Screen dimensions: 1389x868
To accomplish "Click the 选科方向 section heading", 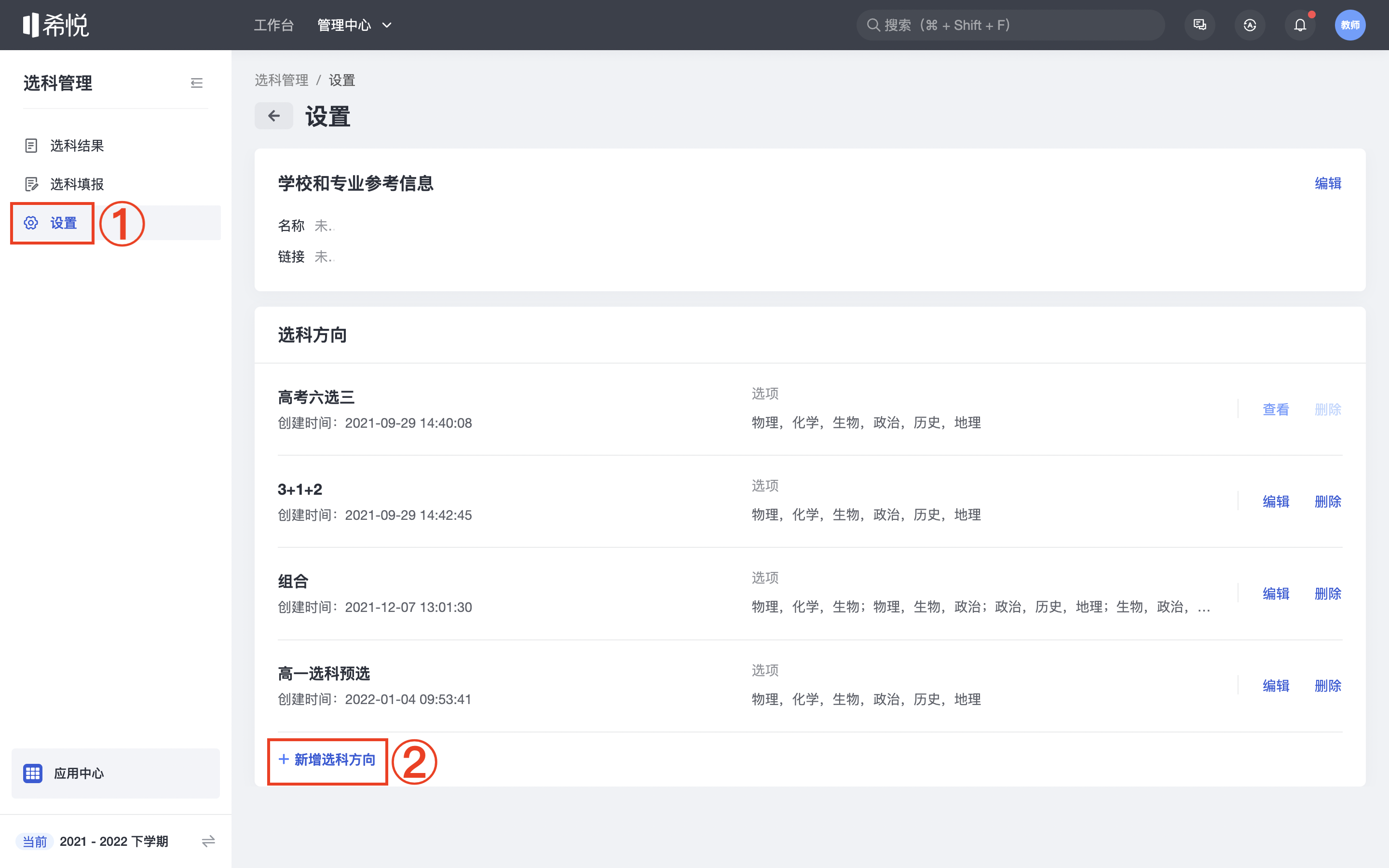I will (x=312, y=335).
